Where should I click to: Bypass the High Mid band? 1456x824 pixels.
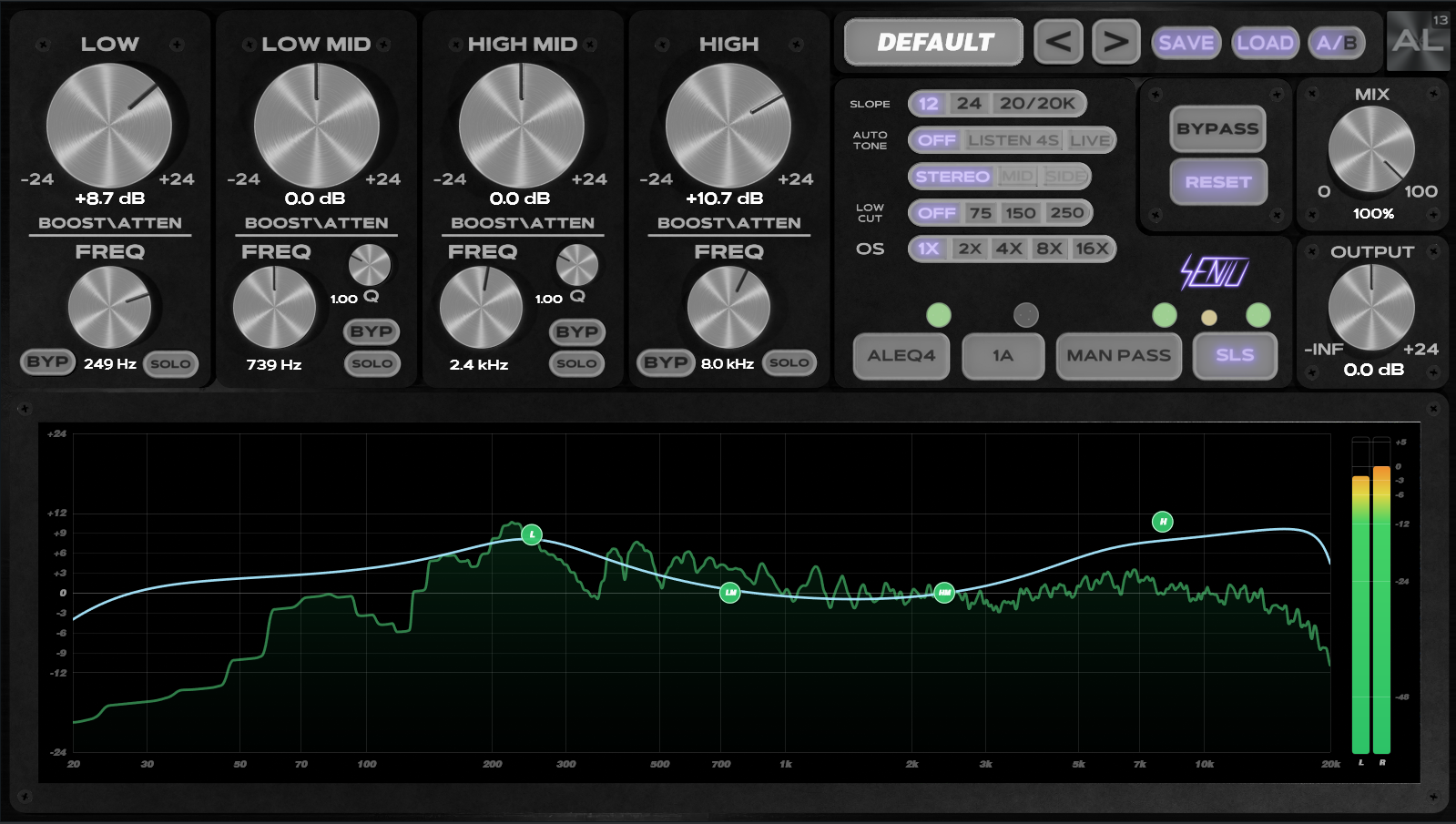(x=577, y=331)
